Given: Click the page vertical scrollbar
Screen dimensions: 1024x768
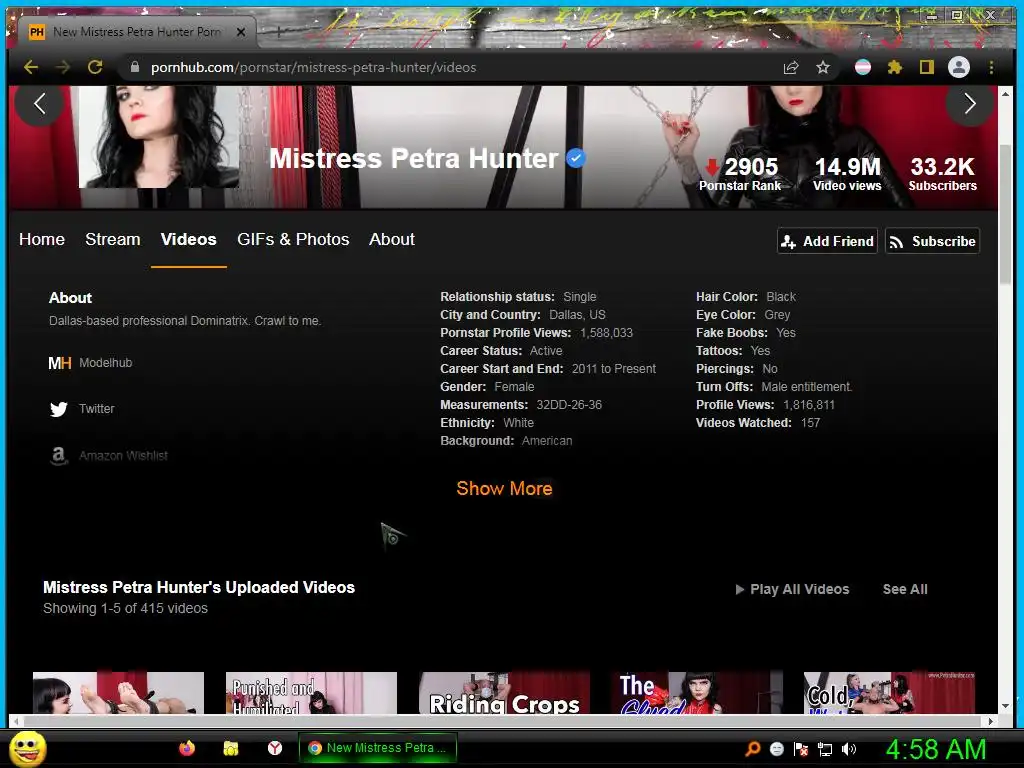Looking at the screenshot, I should (x=1005, y=216).
